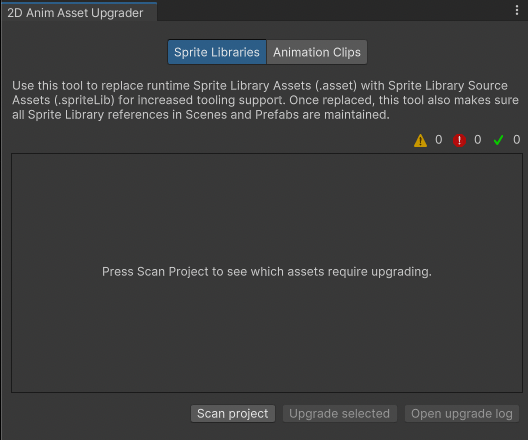
Task: Click the green checkmark success icon
Action: pos(498,140)
